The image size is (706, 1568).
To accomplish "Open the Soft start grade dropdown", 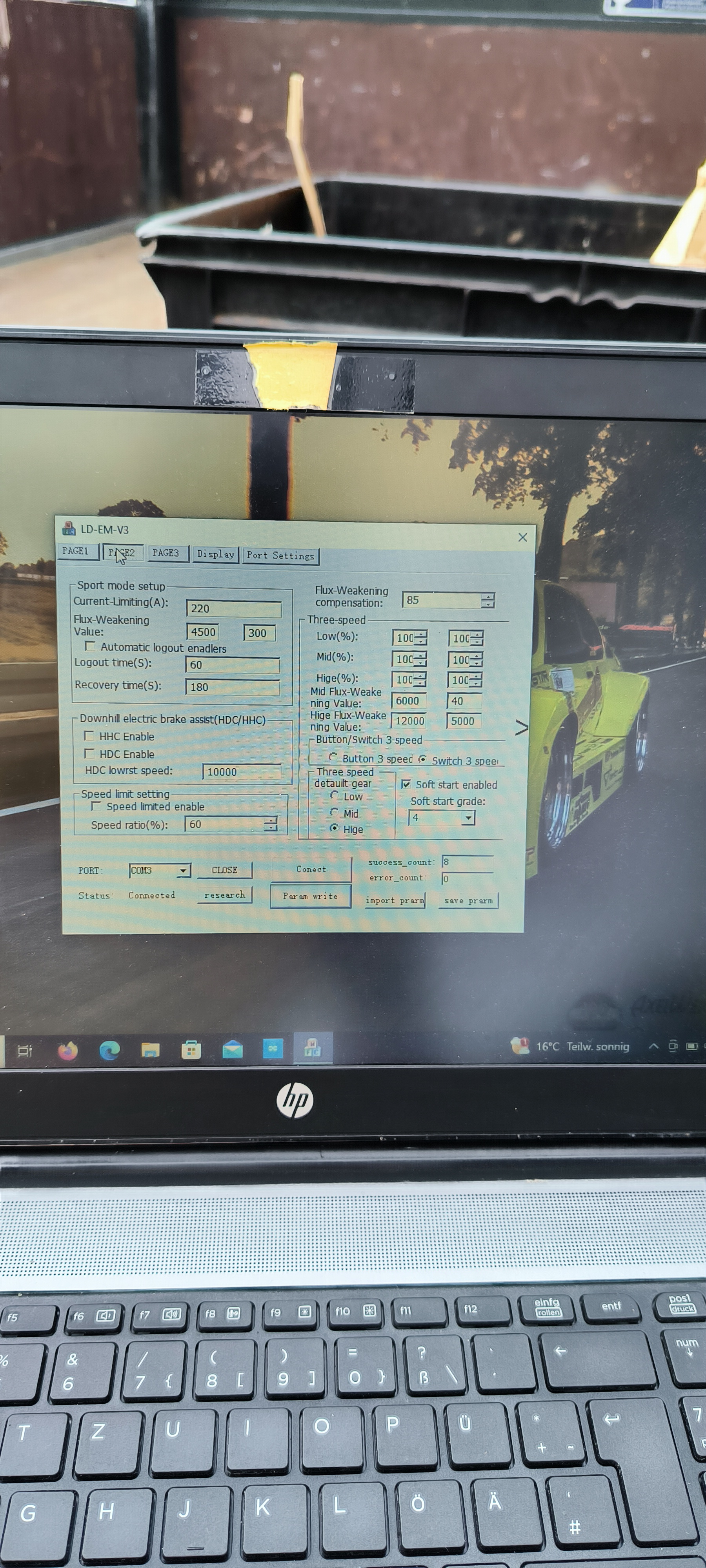I will tap(468, 817).
